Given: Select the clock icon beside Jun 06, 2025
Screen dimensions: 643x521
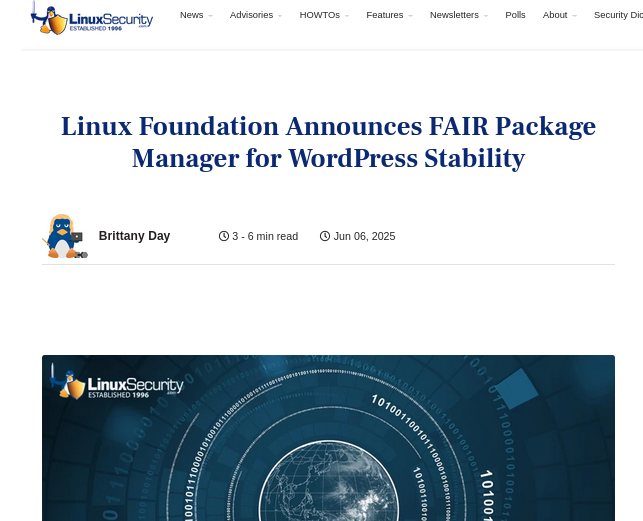Looking at the screenshot, I should (x=325, y=236).
